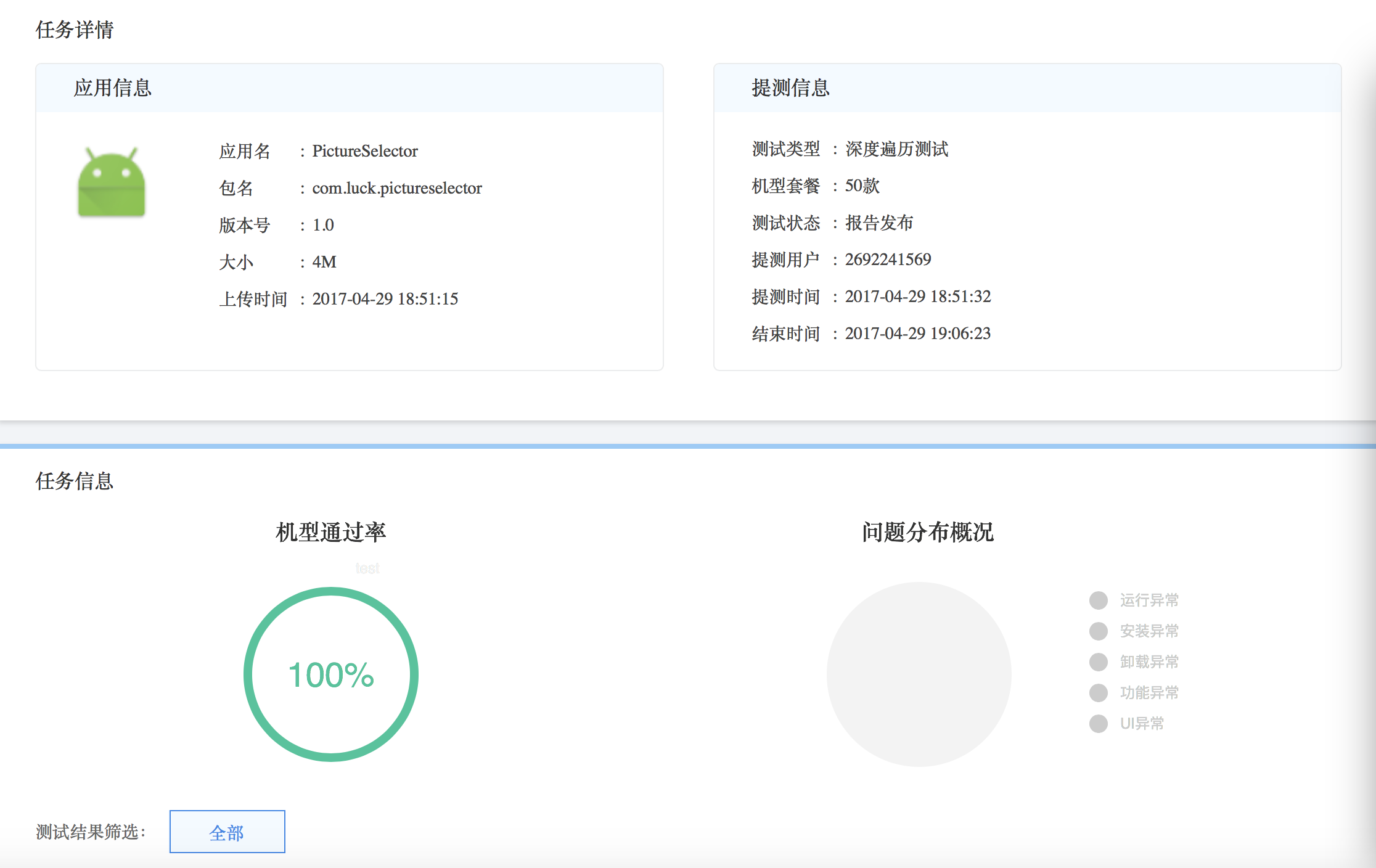Click end time 2017-04-29 19:06:23
Screen dimensions: 1376x868
(x=918, y=334)
